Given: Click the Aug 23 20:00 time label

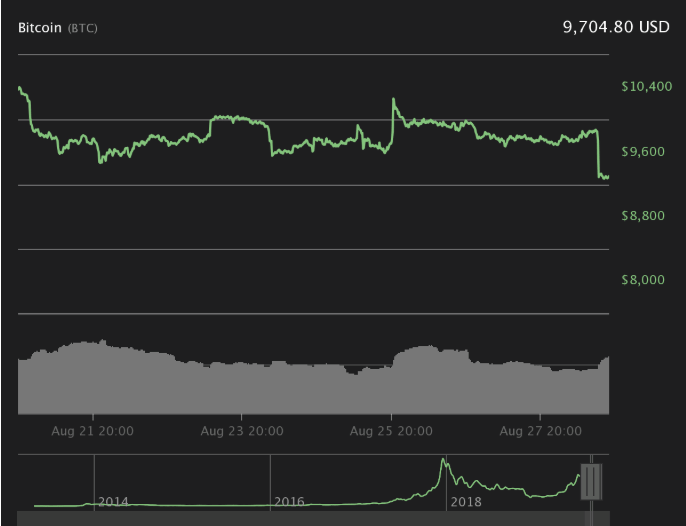Looking at the screenshot, I should tap(242, 431).
